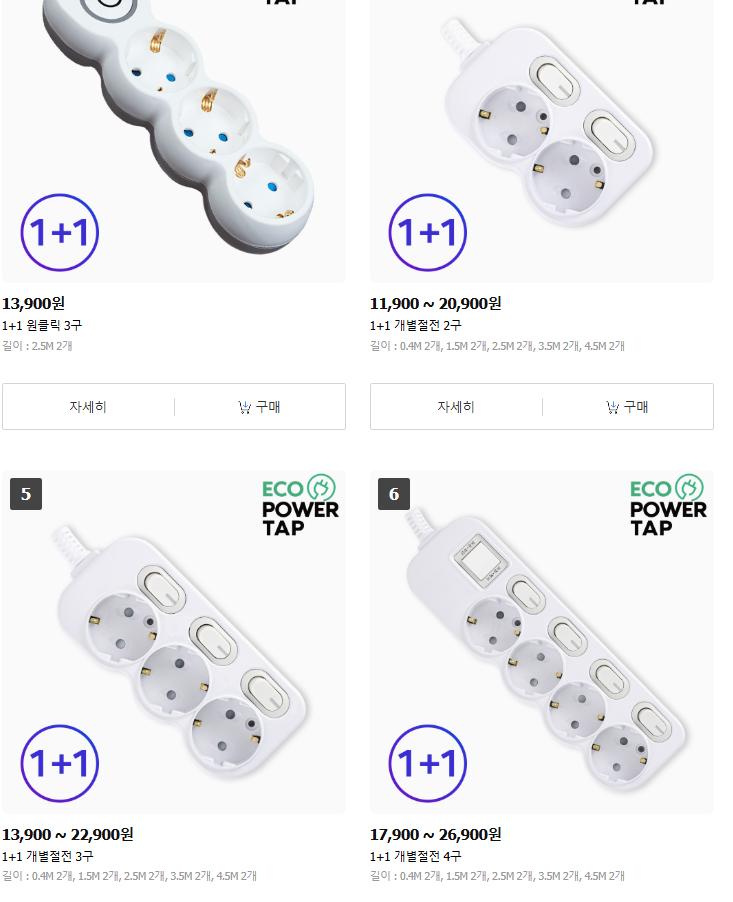Screen dimensions: 733x902
Task: Click the 1+1 badge on 원클릭 3구
Action: click(60, 232)
